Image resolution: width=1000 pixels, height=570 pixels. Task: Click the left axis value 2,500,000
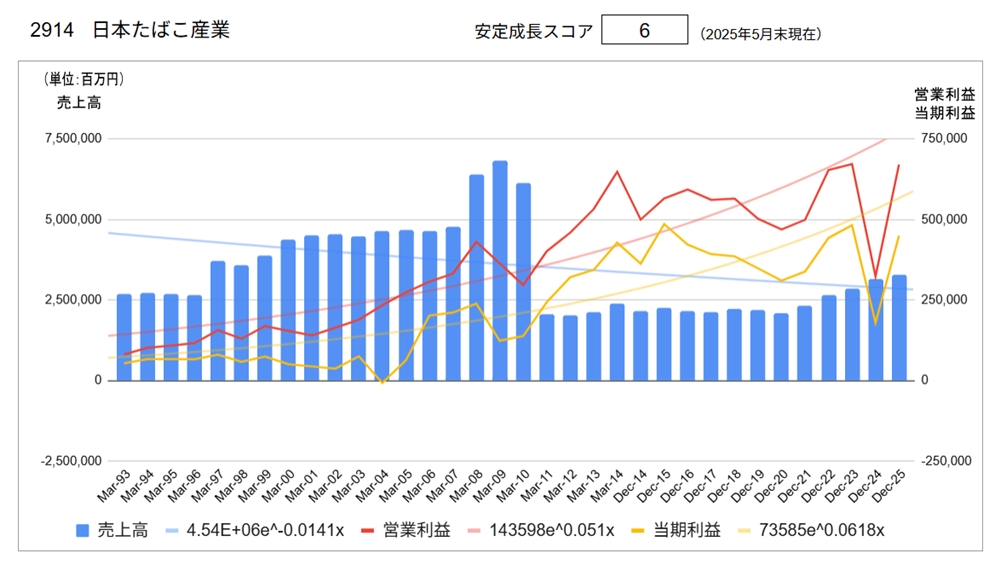[73, 300]
